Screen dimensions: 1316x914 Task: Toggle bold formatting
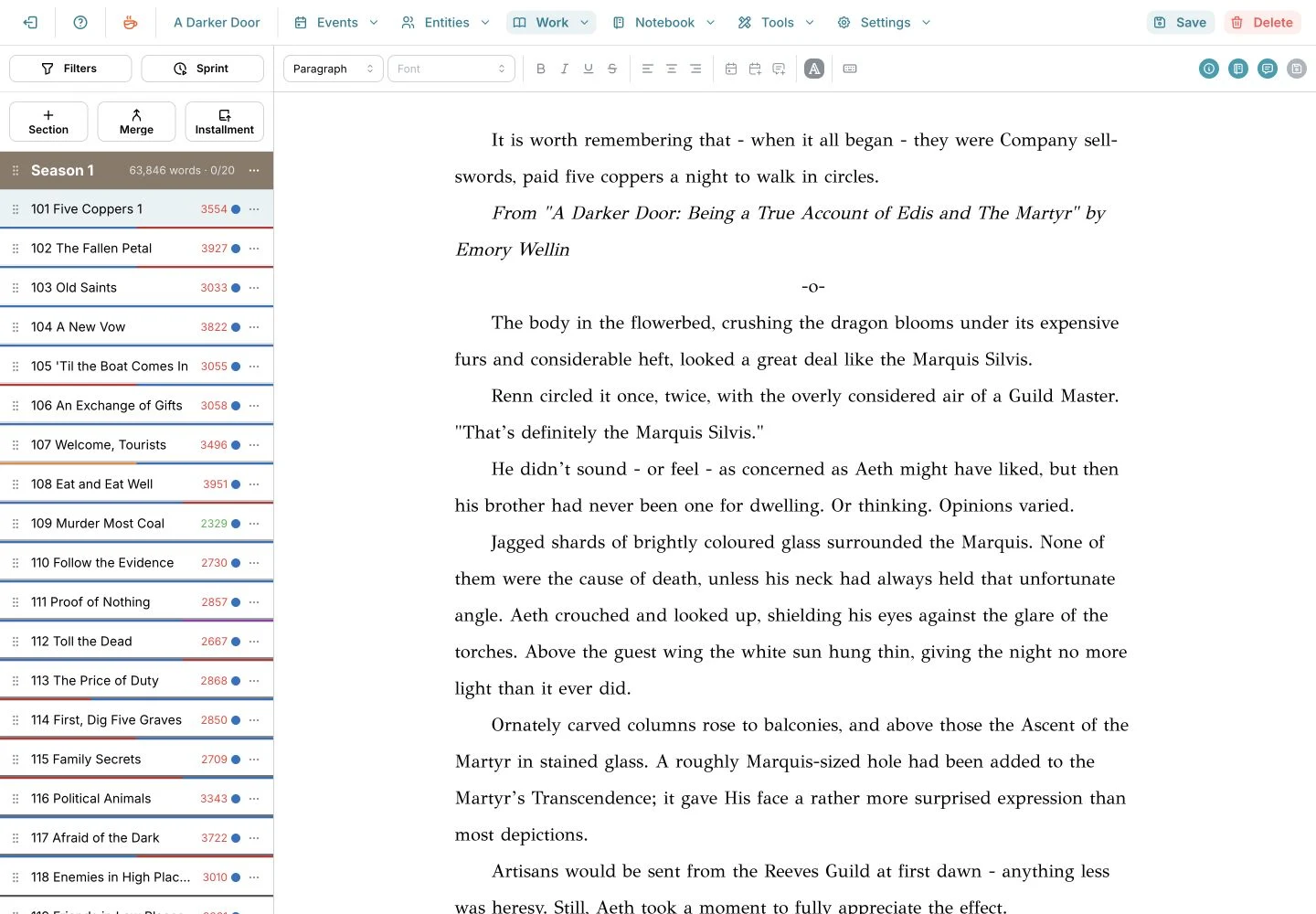541,69
